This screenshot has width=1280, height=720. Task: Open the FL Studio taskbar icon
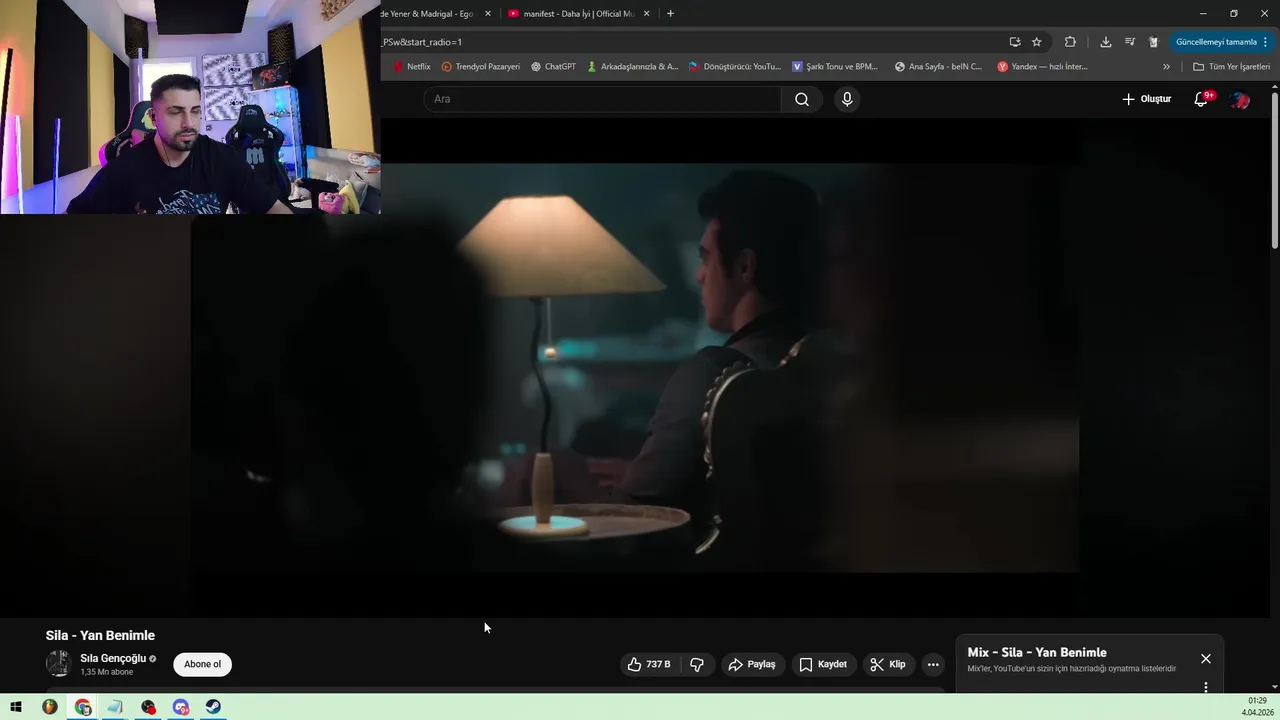point(49,707)
